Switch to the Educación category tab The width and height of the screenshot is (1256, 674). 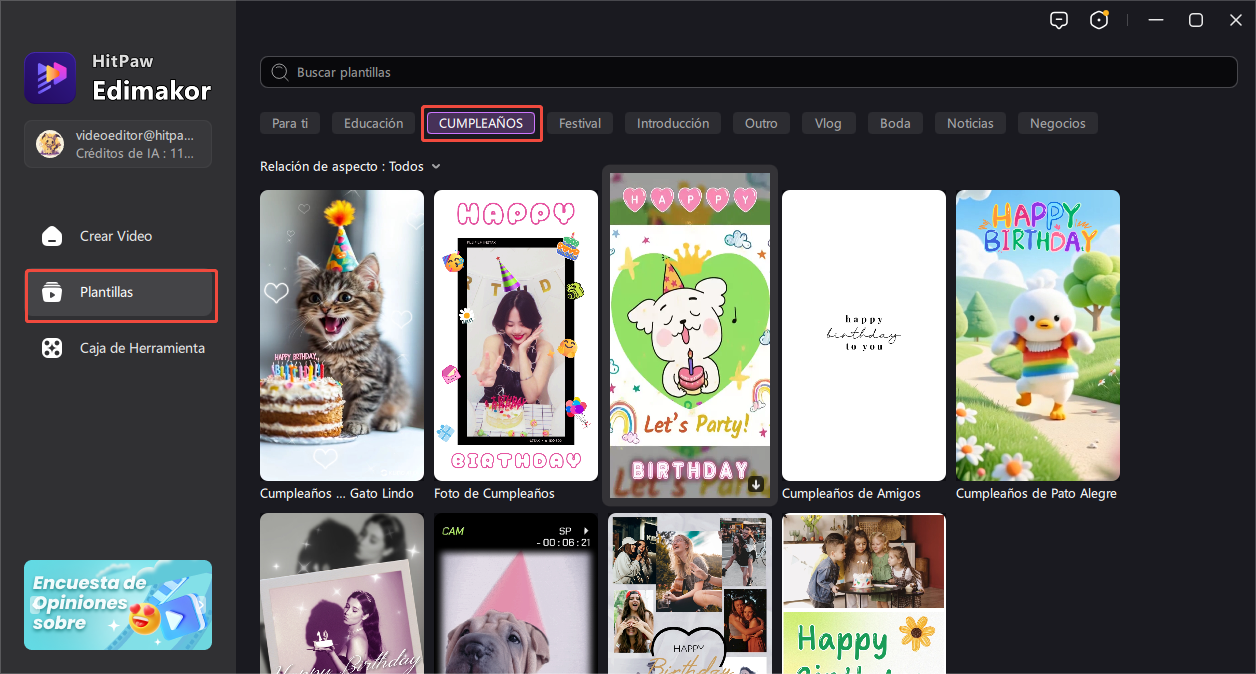coord(373,123)
